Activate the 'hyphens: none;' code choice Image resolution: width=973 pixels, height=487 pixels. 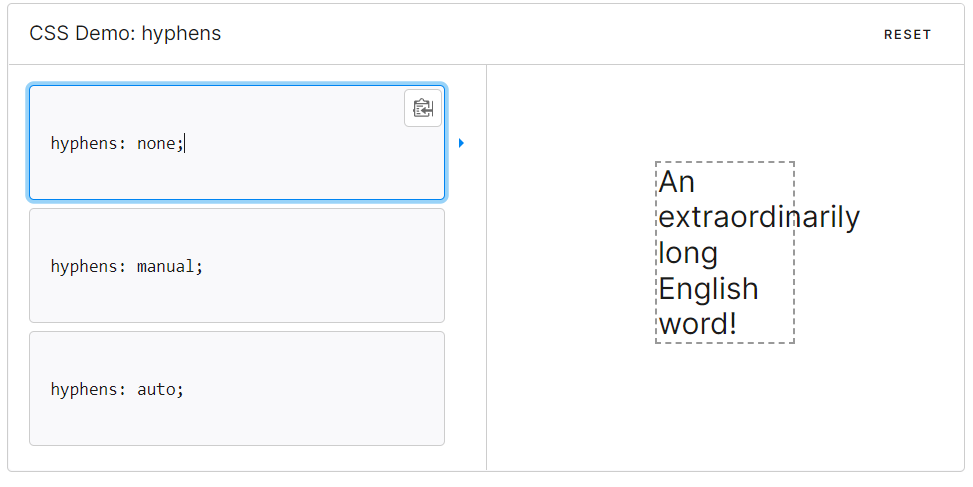point(237,143)
